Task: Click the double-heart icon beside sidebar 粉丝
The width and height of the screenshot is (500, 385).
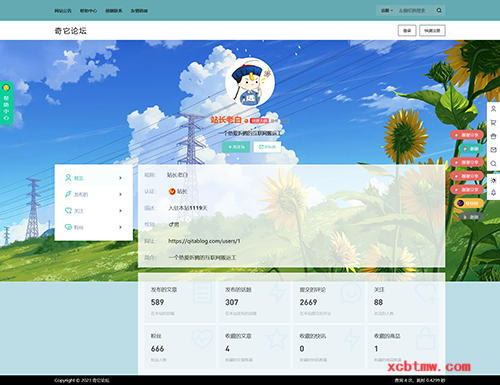Action: [x=68, y=227]
